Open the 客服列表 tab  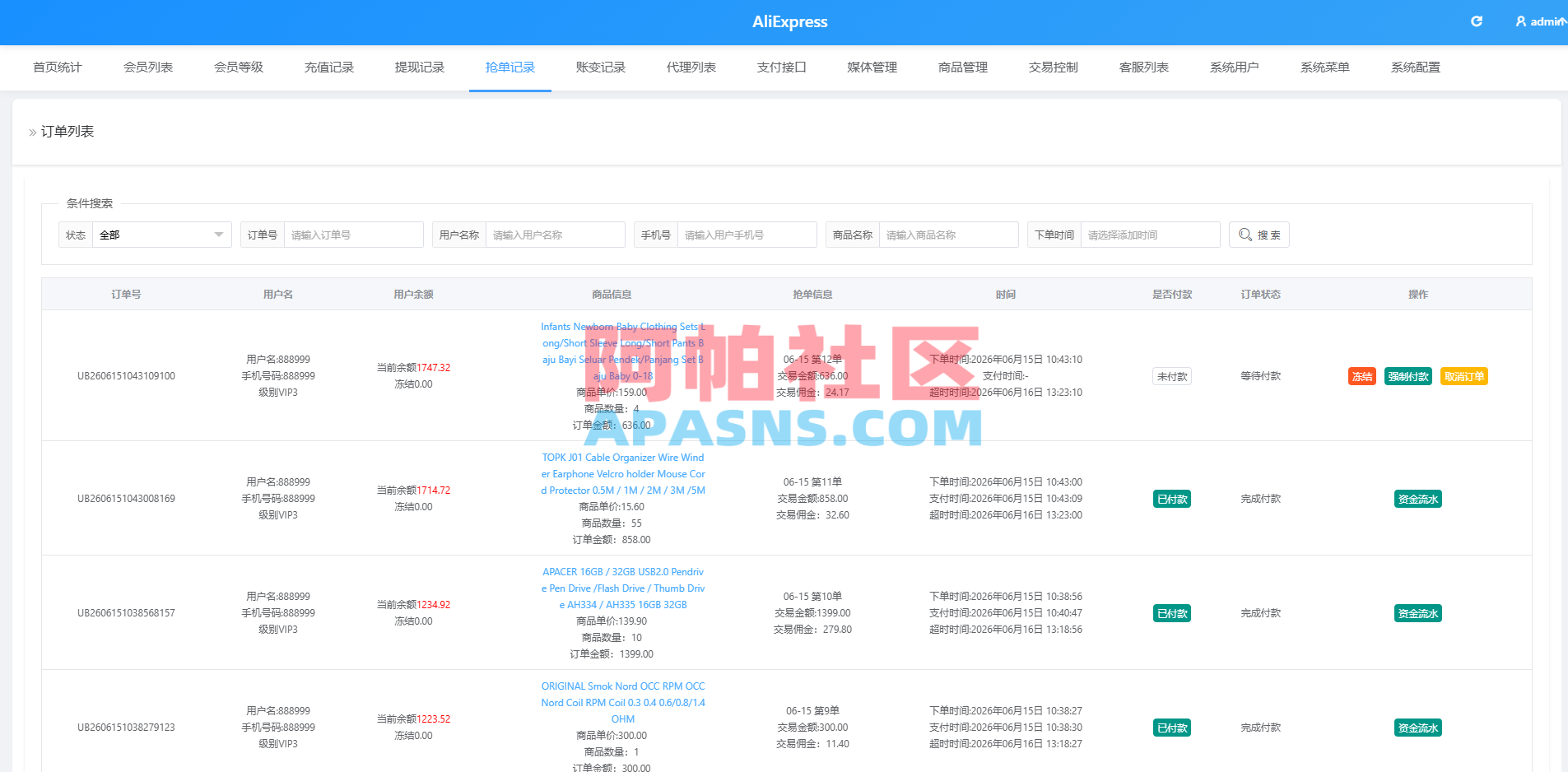click(1144, 67)
